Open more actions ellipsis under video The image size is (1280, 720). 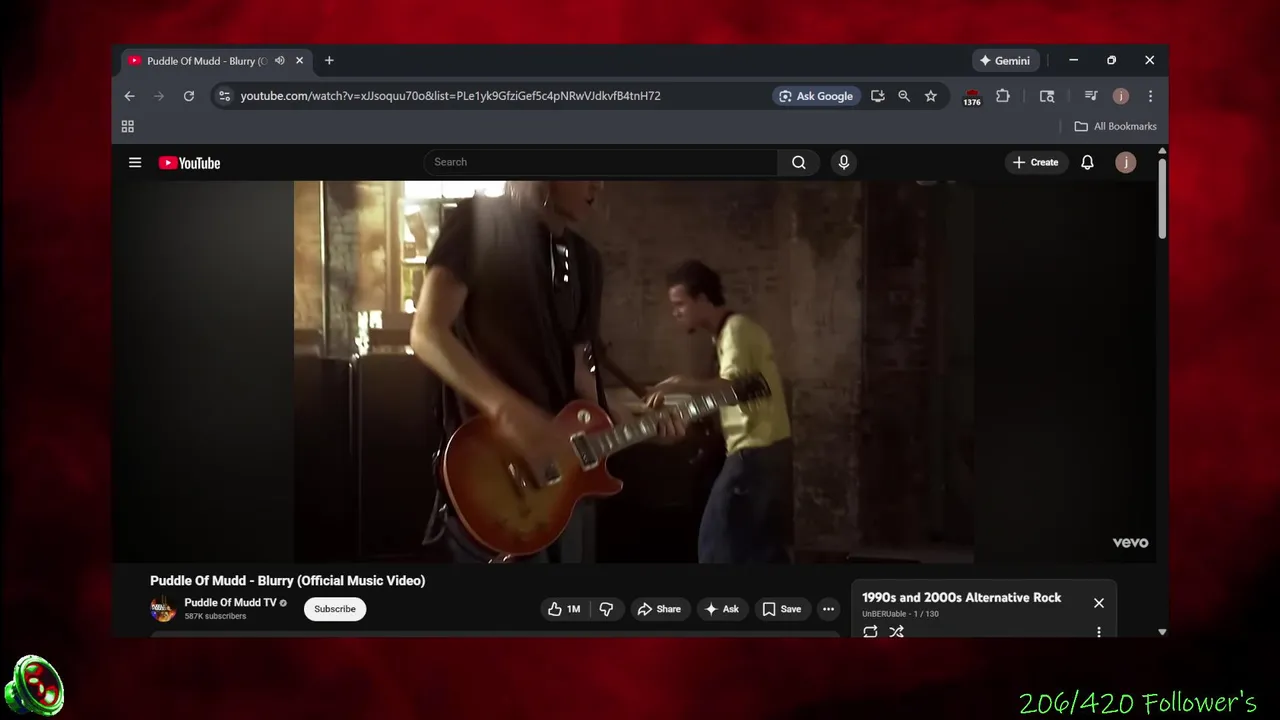pyautogui.click(x=828, y=609)
